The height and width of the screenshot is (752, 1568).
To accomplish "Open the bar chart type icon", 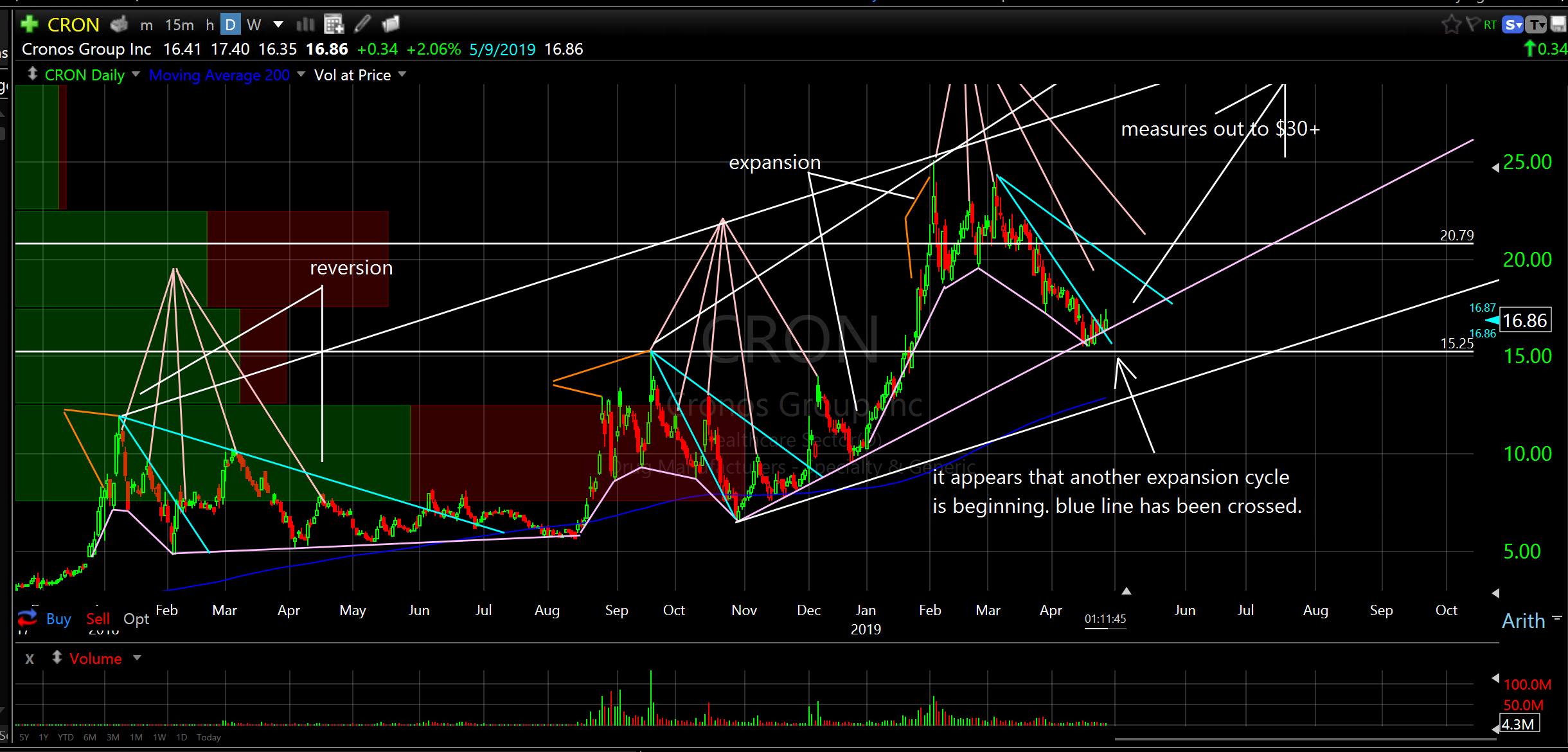I will [305, 24].
